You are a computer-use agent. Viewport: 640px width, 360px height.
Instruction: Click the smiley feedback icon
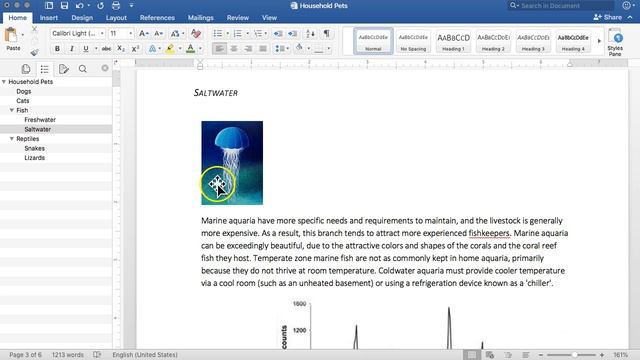(627, 5)
